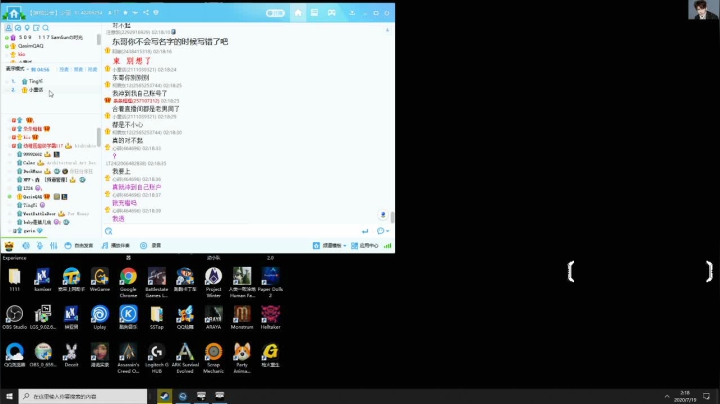Click the shield icon in title bar

(156, 12)
